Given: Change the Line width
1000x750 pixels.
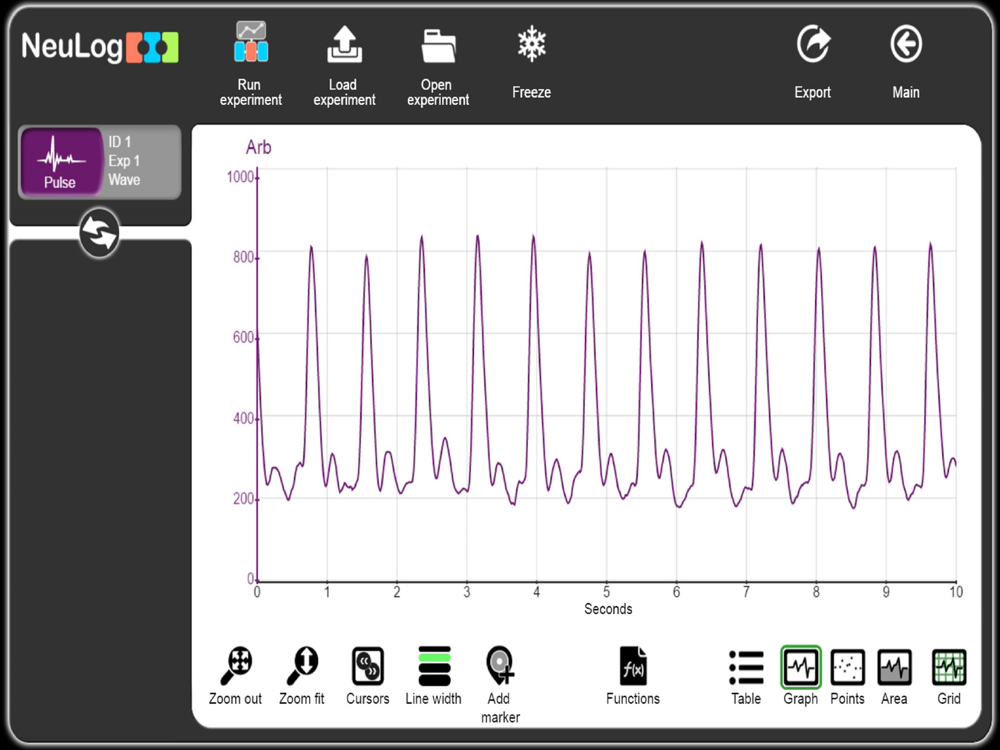Looking at the screenshot, I should click(x=434, y=666).
